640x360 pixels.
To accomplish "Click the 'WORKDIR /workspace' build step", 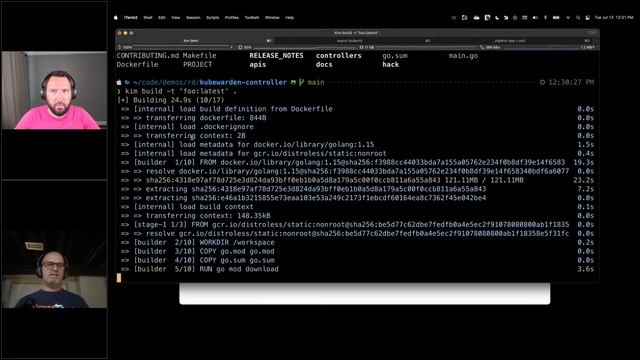I will [237, 242].
